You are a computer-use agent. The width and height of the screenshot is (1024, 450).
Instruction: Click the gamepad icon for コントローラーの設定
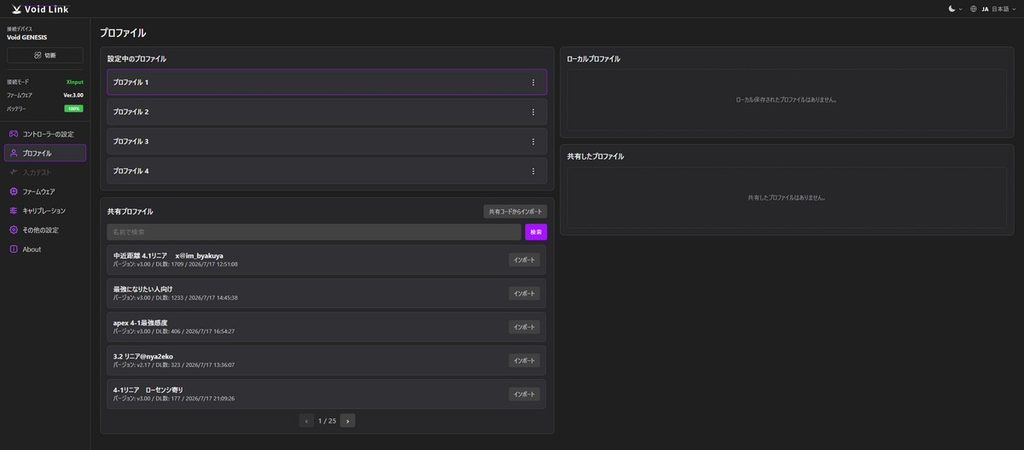click(x=13, y=134)
